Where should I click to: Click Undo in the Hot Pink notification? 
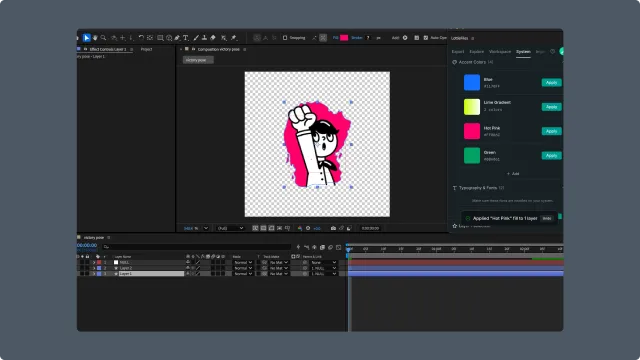pyautogui.click(x=547, y=218)
